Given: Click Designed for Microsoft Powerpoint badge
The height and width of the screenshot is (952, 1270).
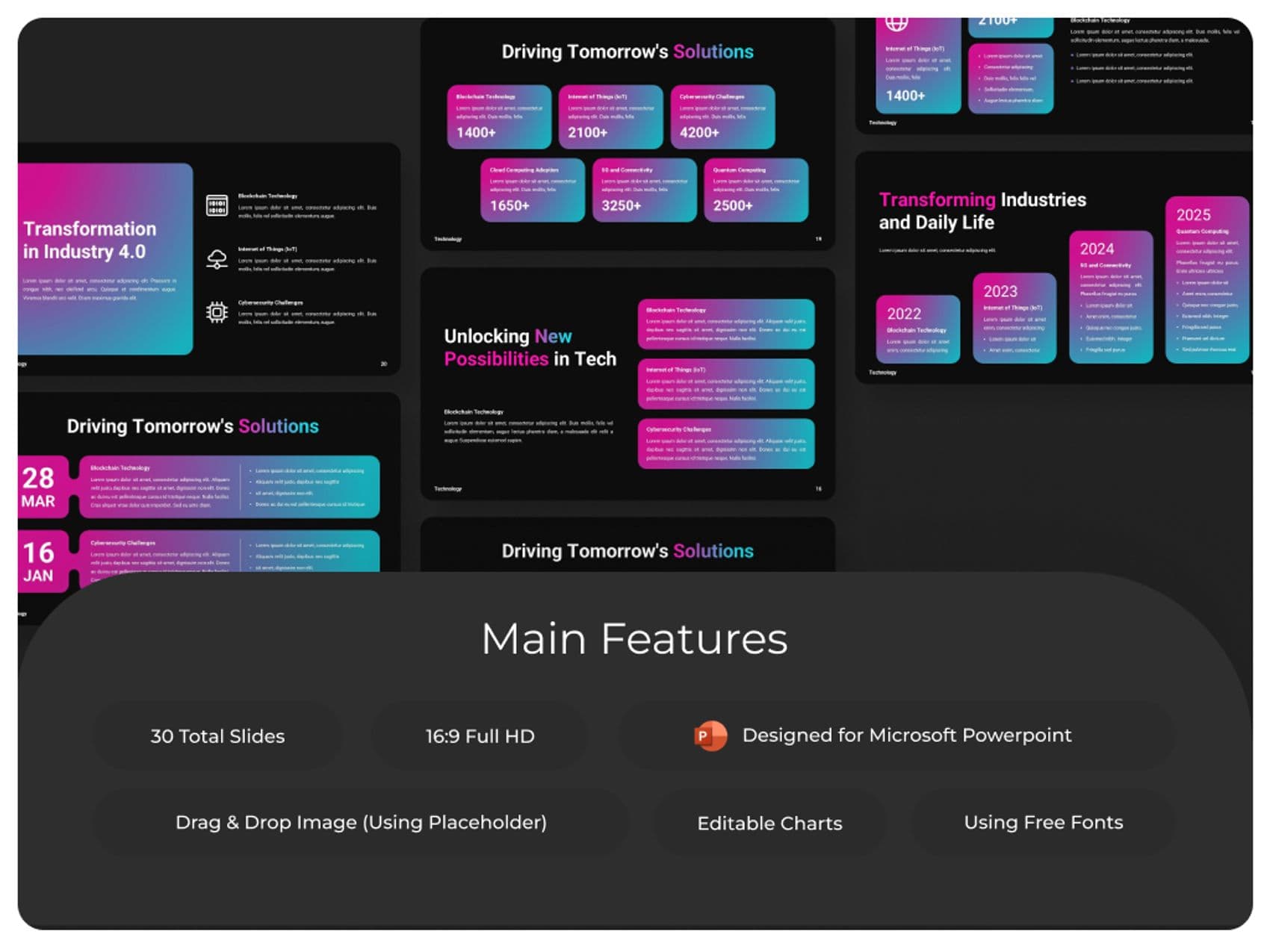Looking at the screenshot, I should point(896,735).
